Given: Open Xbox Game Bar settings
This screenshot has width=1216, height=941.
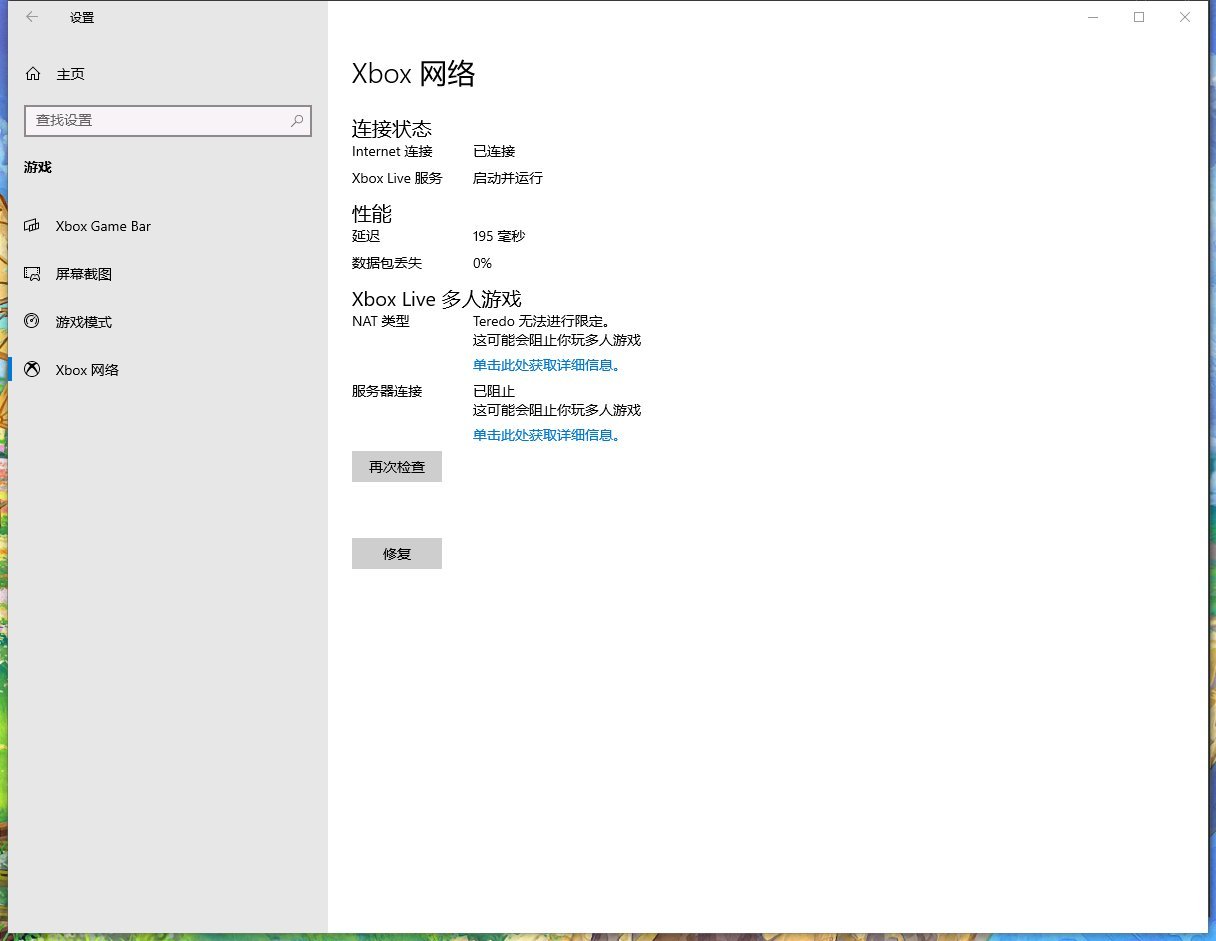Looking at the screenshot, I should pyautogui.click(x=168, y=226).
